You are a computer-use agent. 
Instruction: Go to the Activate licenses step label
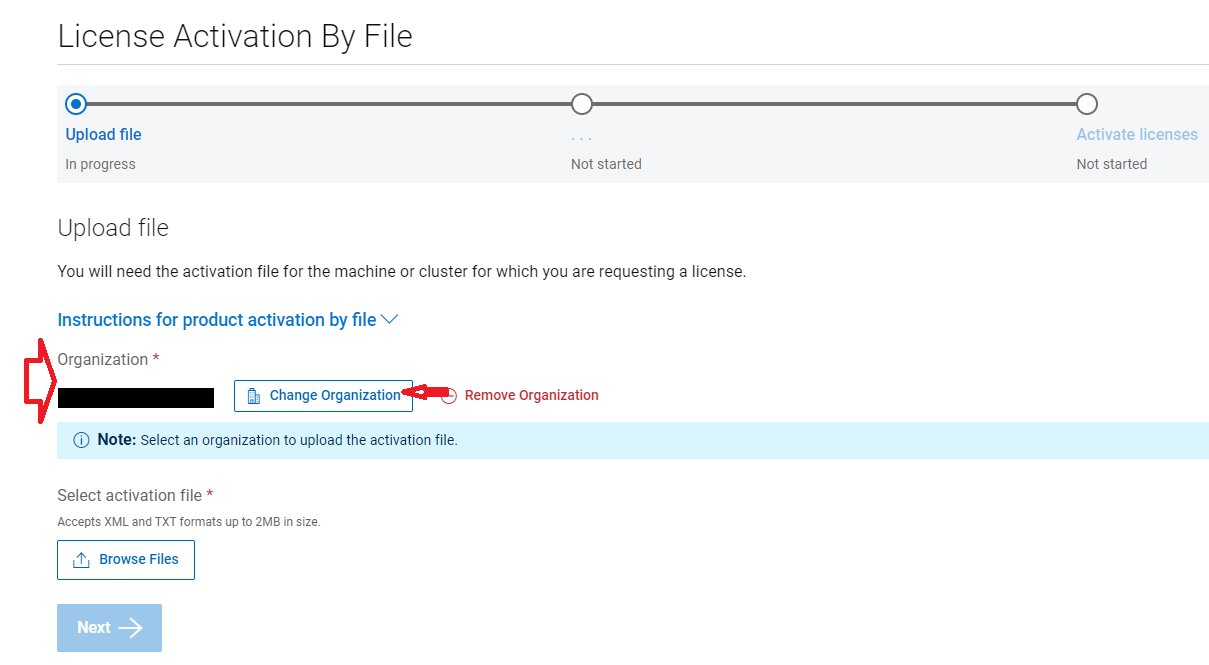coord(1137,135)
